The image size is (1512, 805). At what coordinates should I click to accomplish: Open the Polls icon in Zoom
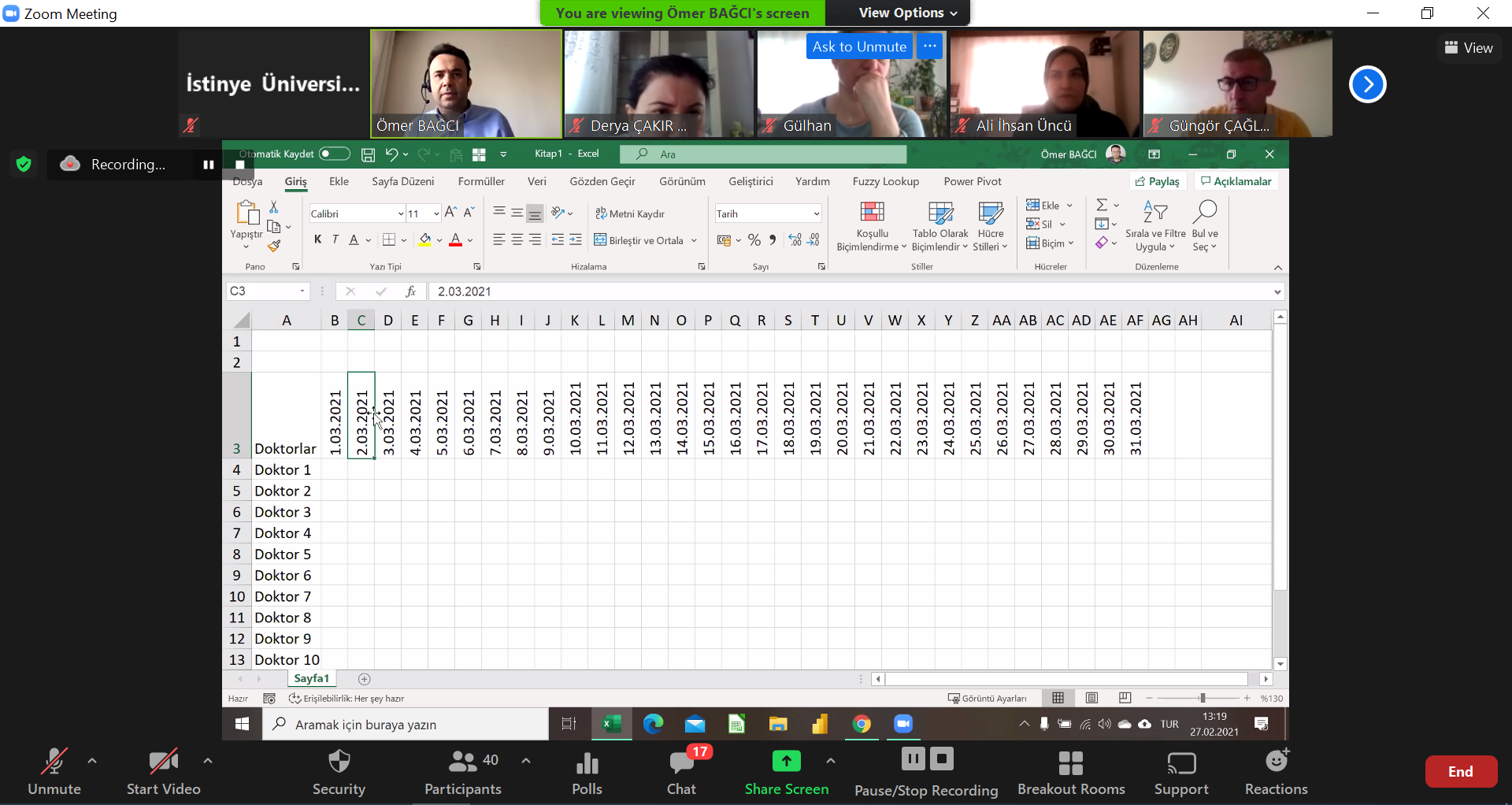587,762
